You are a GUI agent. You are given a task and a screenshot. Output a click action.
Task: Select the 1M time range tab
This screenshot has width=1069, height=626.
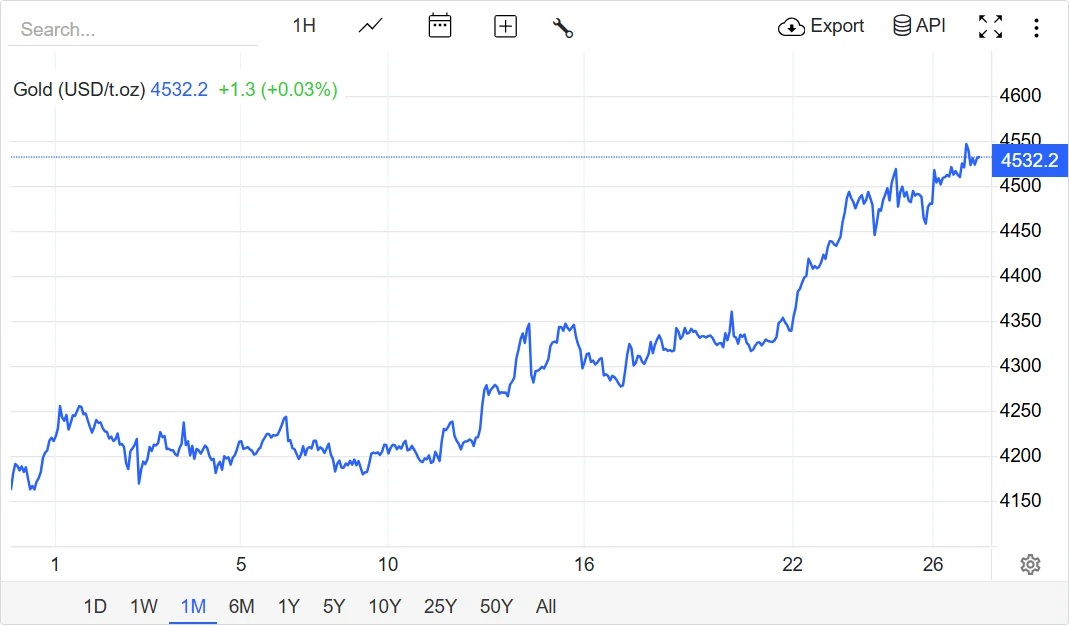point(193,606)
